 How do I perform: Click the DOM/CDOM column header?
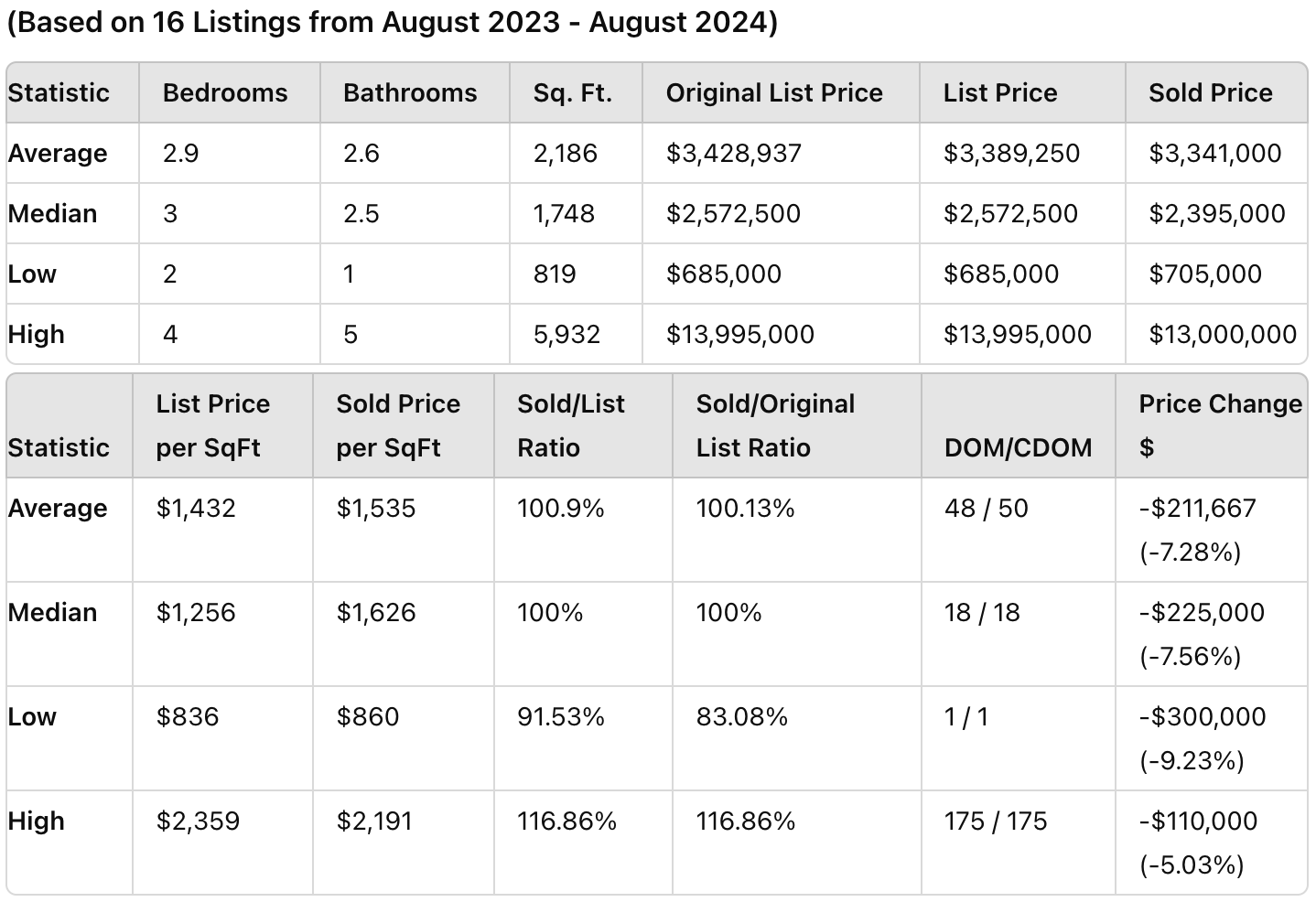[1018, 447]
